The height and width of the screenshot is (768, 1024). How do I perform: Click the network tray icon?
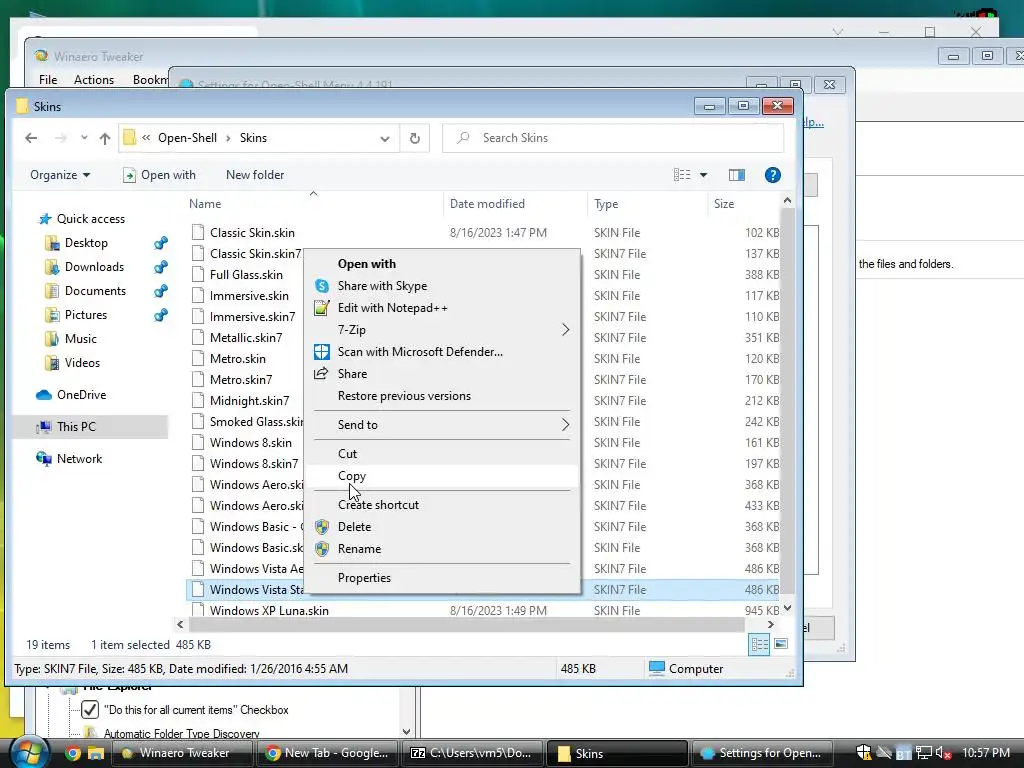(x=923, y=753)
